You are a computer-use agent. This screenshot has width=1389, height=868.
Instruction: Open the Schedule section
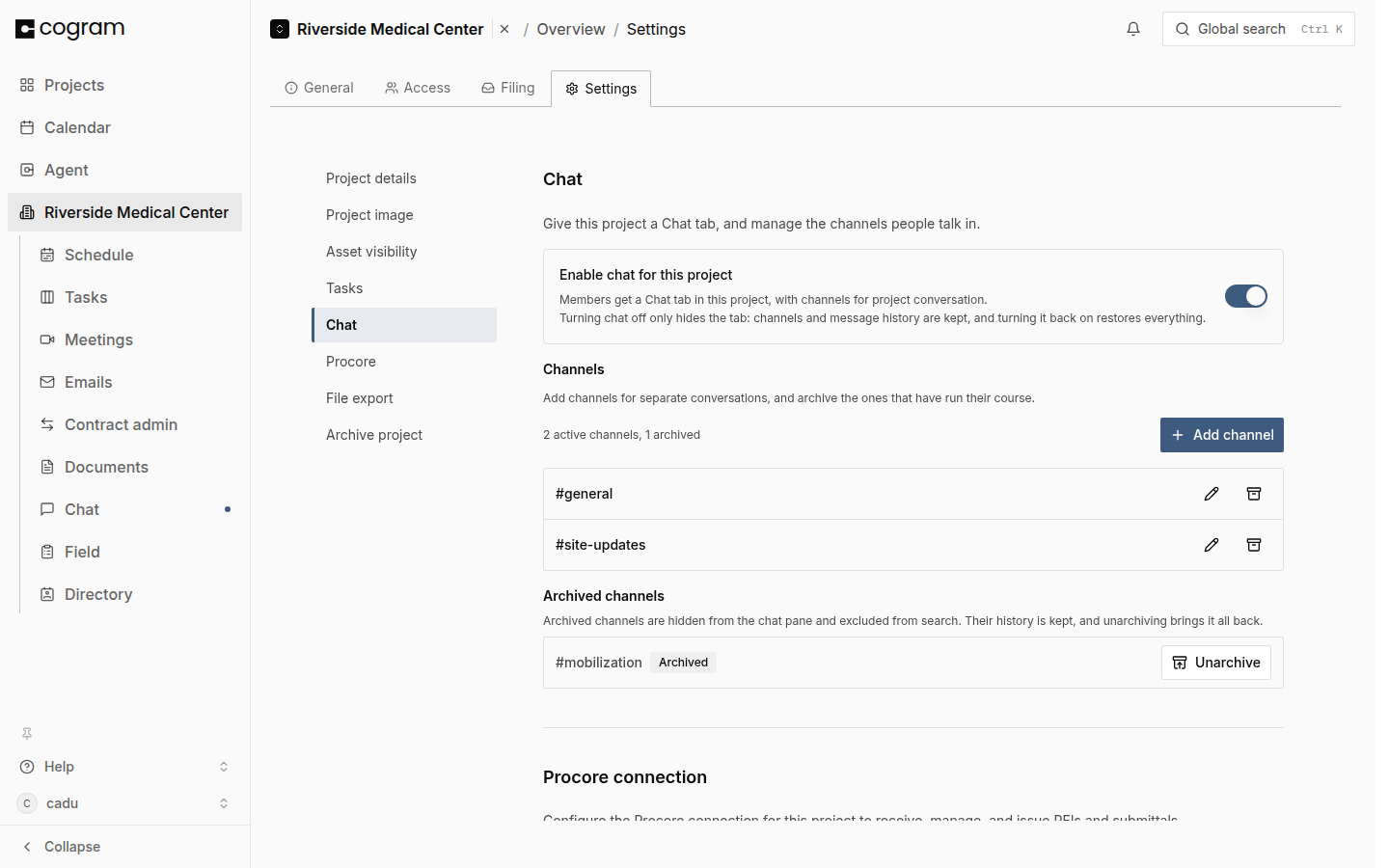[x=135, y=255]
